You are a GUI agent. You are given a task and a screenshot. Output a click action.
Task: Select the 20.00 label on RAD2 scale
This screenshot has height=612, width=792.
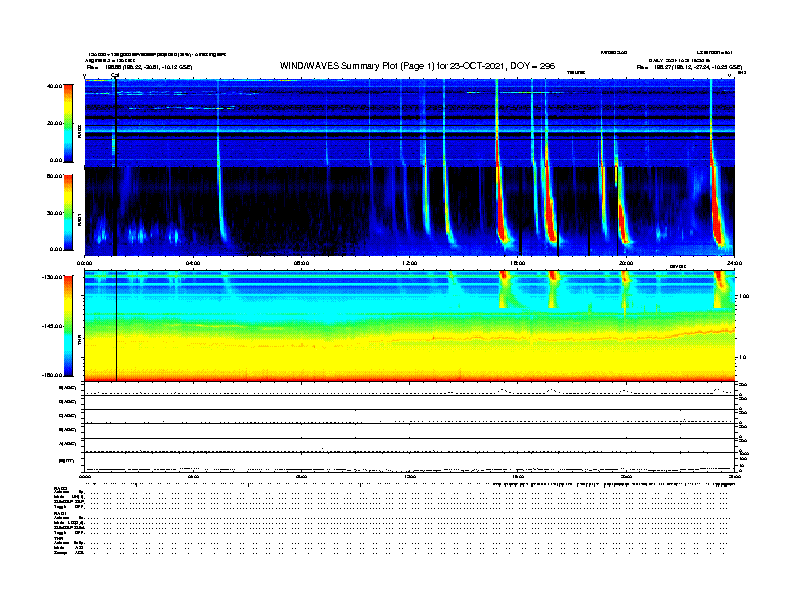55,123
